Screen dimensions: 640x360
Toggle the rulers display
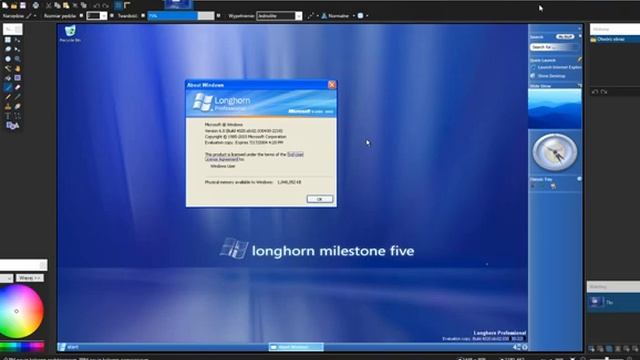point(127,5)
